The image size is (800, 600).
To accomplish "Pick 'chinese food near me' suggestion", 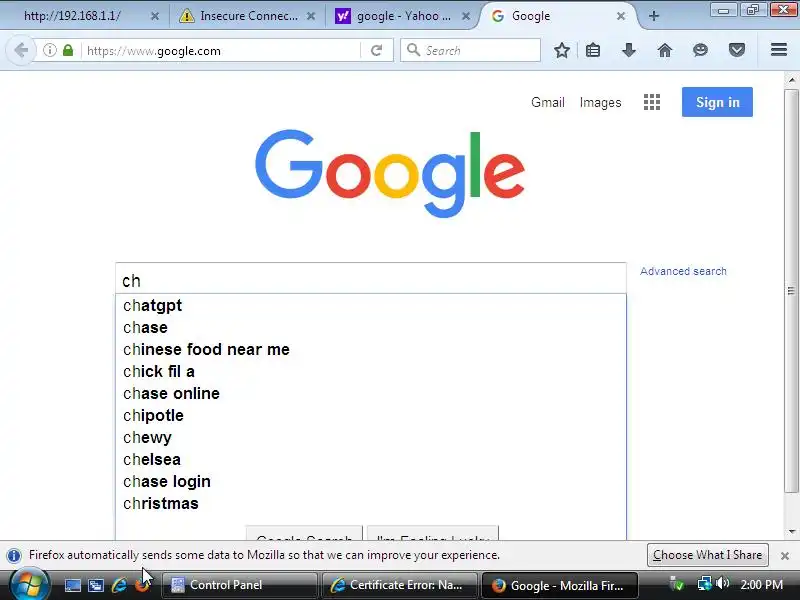I will point(371,349).
